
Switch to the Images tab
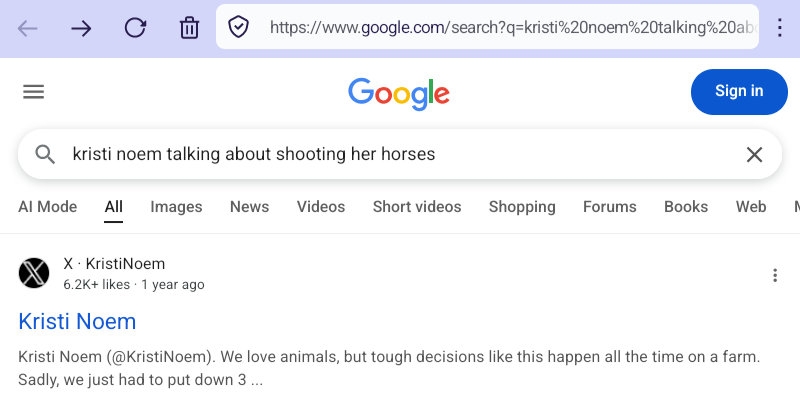point(176,207)
